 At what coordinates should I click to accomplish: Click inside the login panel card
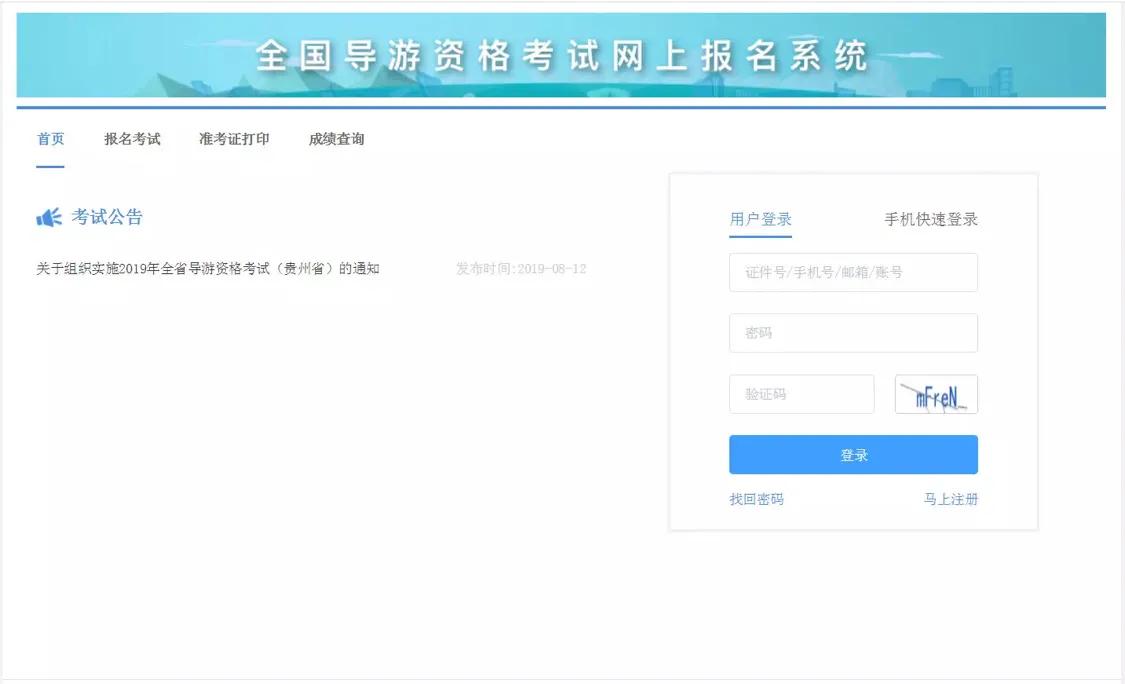point(853,350)
